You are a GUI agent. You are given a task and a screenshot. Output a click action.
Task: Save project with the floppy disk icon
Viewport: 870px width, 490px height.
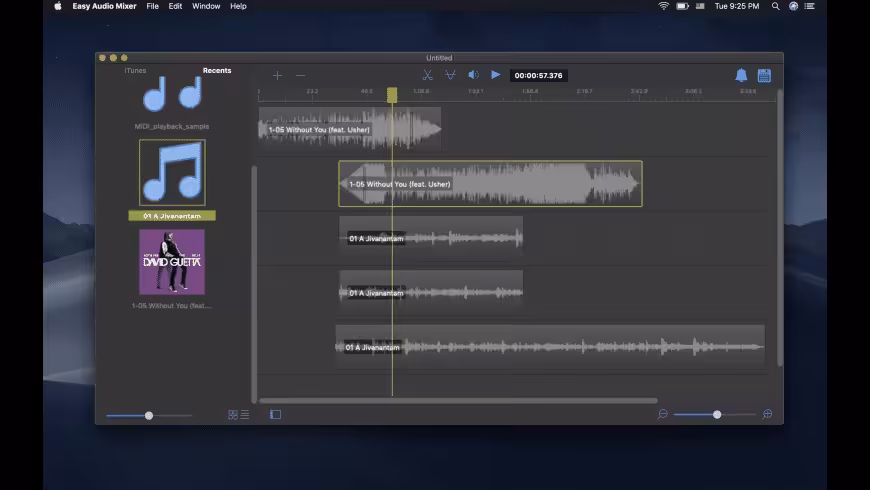(764, 75)
